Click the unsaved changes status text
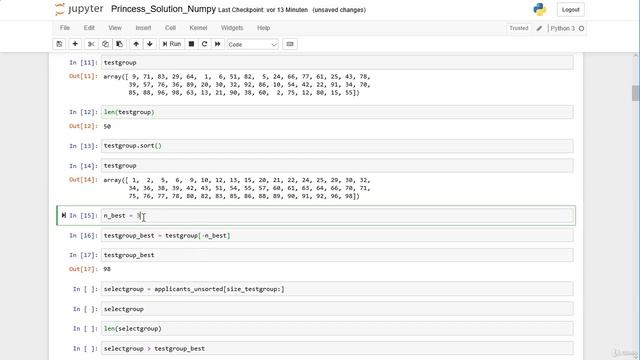The width and height of the screenshot is (640, 360). point(339,10)
